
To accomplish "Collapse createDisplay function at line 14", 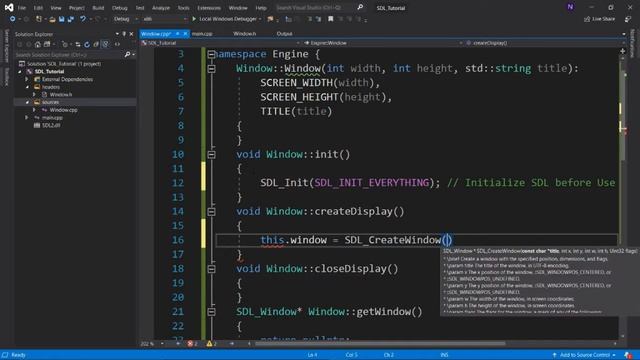I will [211, 211].
